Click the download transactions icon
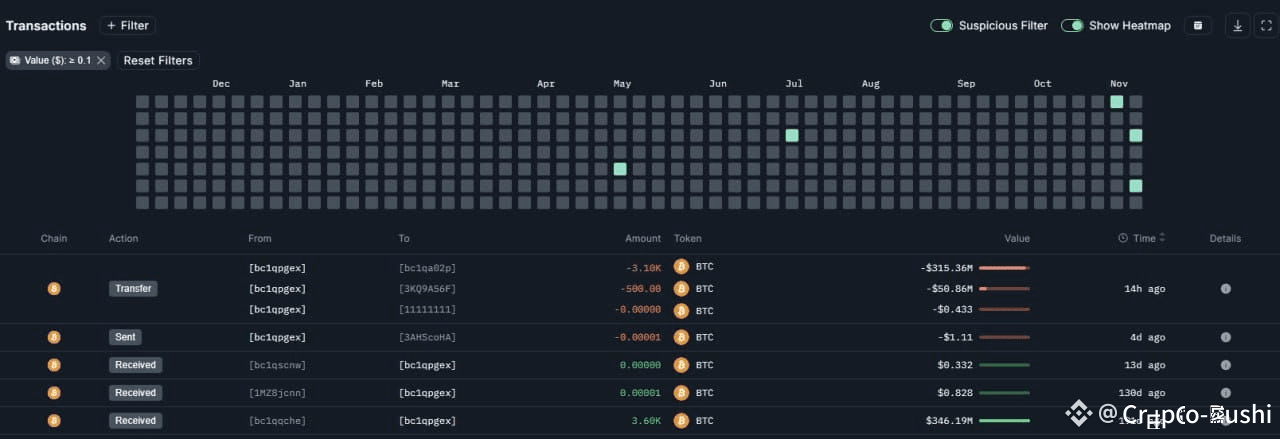This screenshot has width=1280, height=439. 1237,26
